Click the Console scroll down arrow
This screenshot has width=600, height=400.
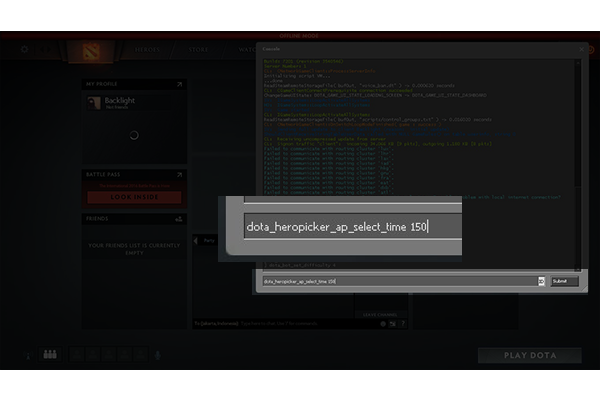point(578,269)
